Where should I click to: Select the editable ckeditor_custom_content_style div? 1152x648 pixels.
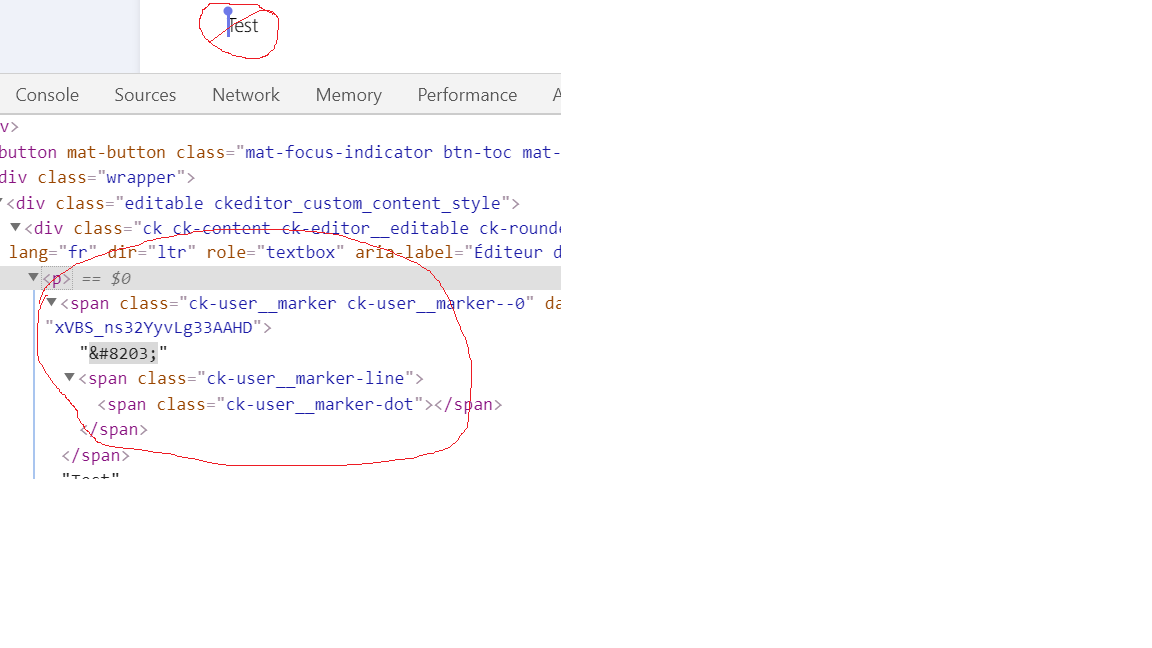pyautogui.click(x=263, y=203)
